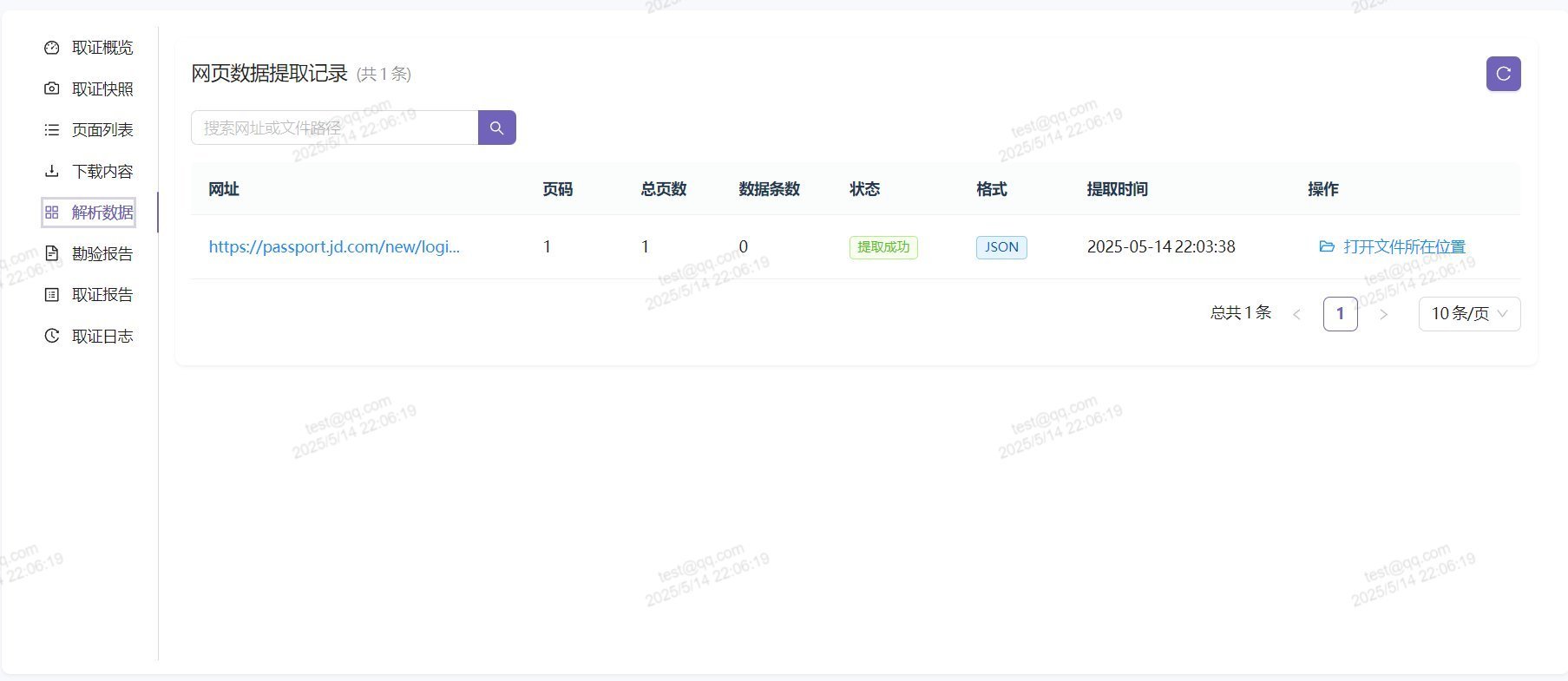Click the 页面列表 list icon
Viewport: 1568px width, 681px height.
(52, 130)
